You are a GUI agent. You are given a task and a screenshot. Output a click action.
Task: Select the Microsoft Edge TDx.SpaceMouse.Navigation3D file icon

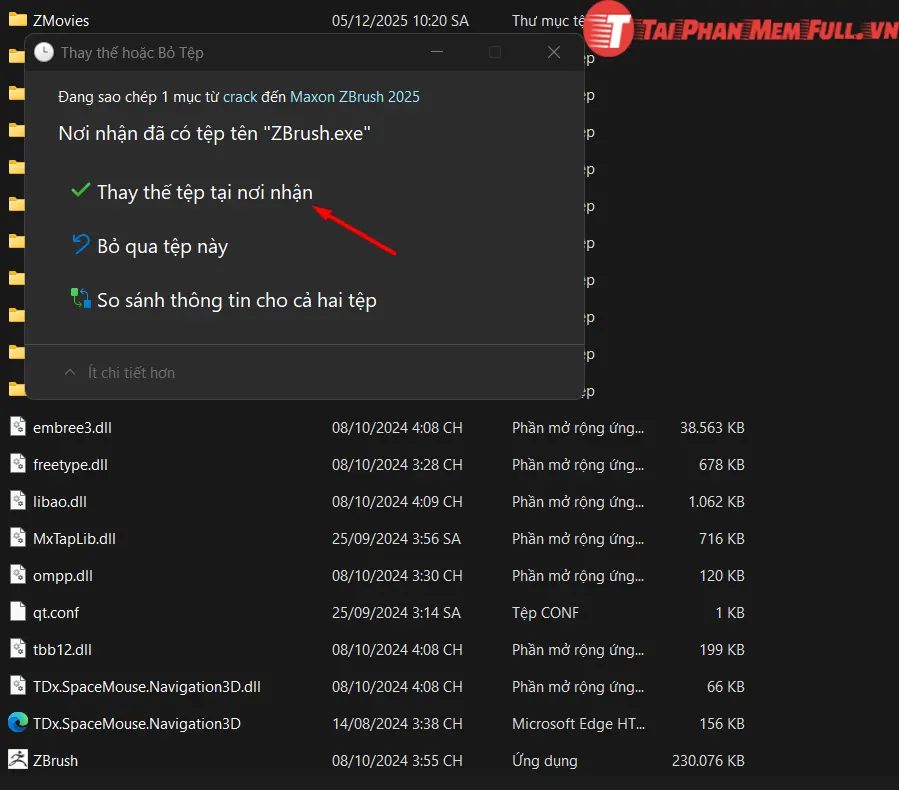click(17, 723)
